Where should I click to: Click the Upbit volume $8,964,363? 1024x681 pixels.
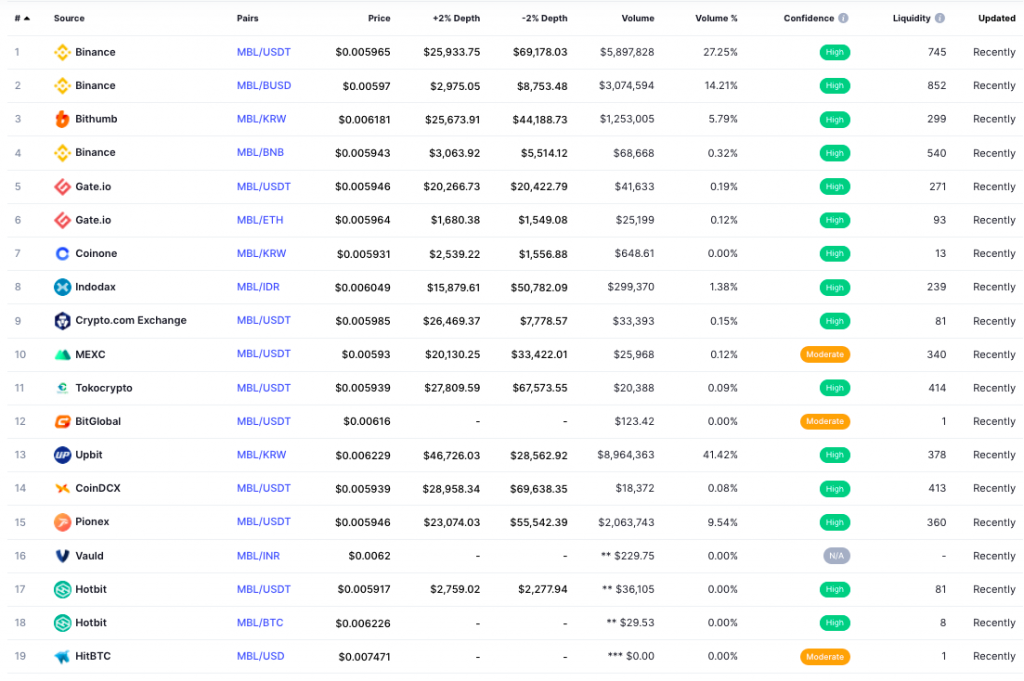point(626,455)
